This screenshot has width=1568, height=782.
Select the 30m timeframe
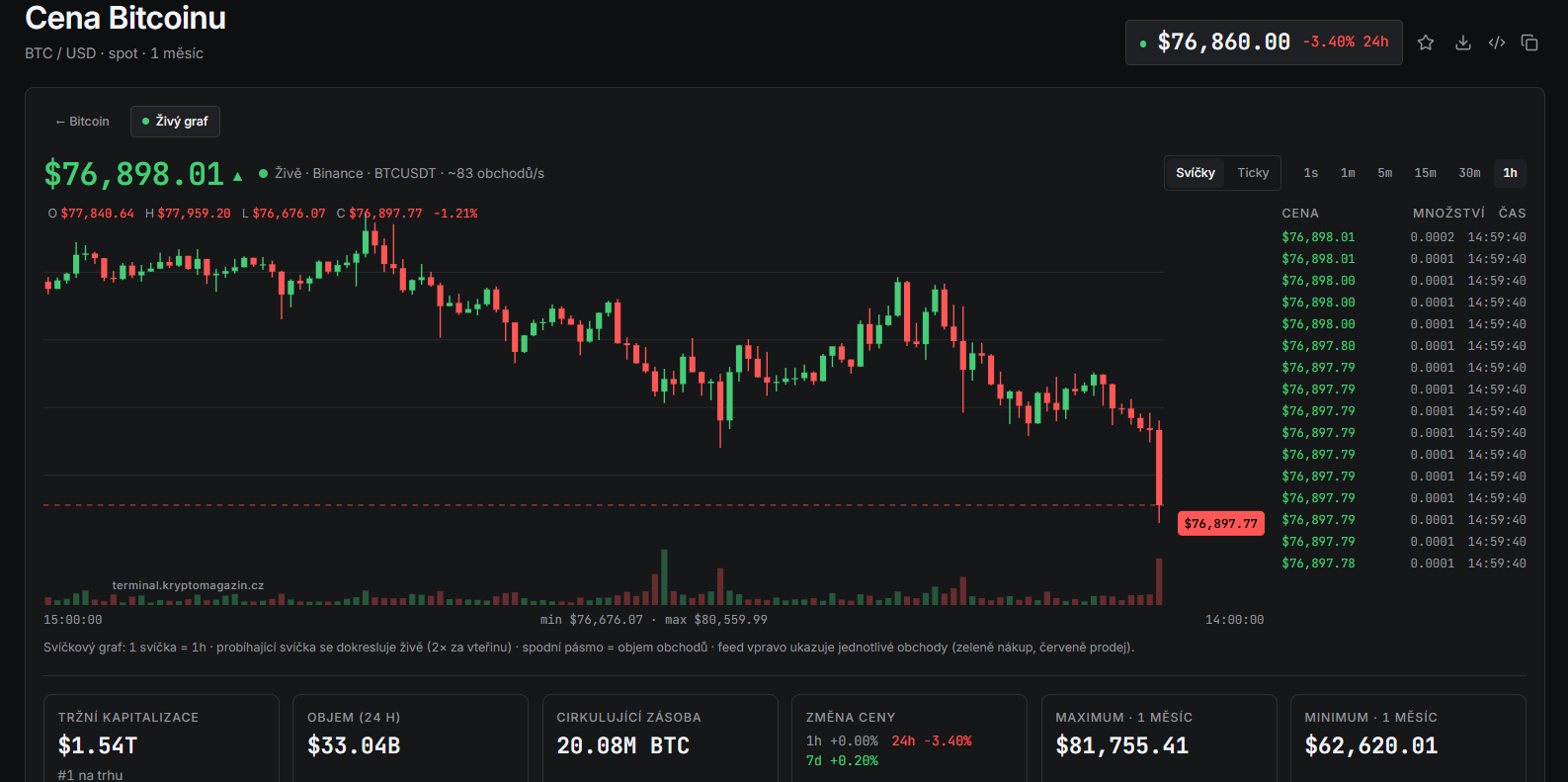point(1470,173)
